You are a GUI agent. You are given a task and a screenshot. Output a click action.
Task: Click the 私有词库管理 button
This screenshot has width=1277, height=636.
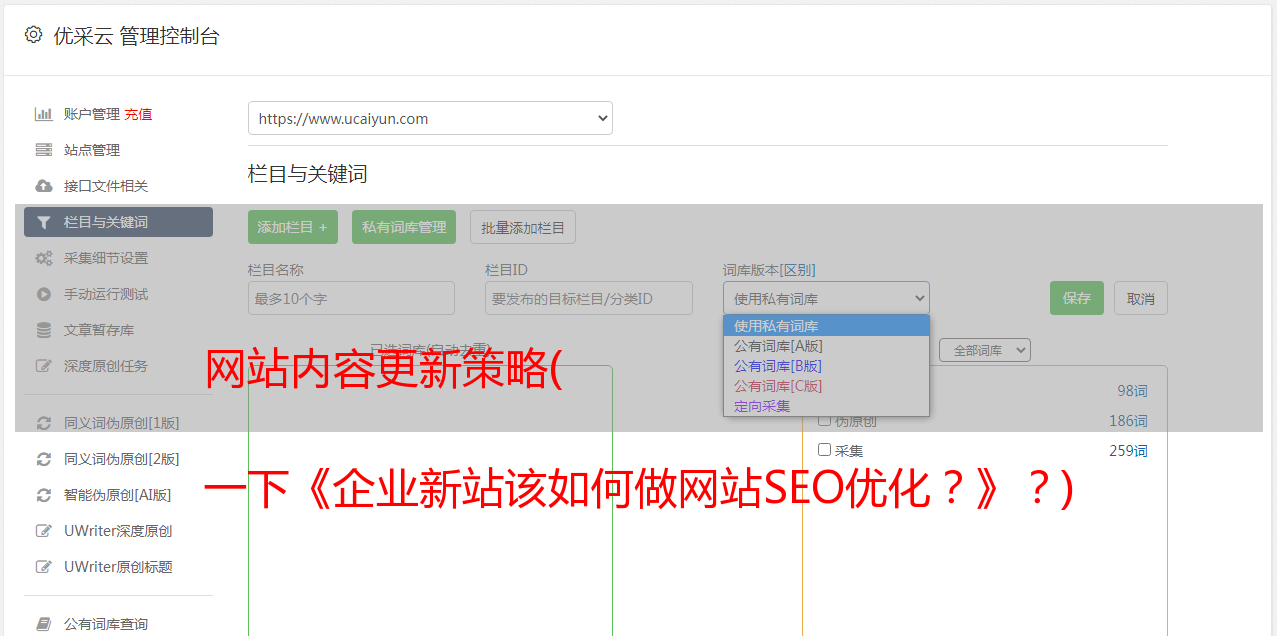404,227
